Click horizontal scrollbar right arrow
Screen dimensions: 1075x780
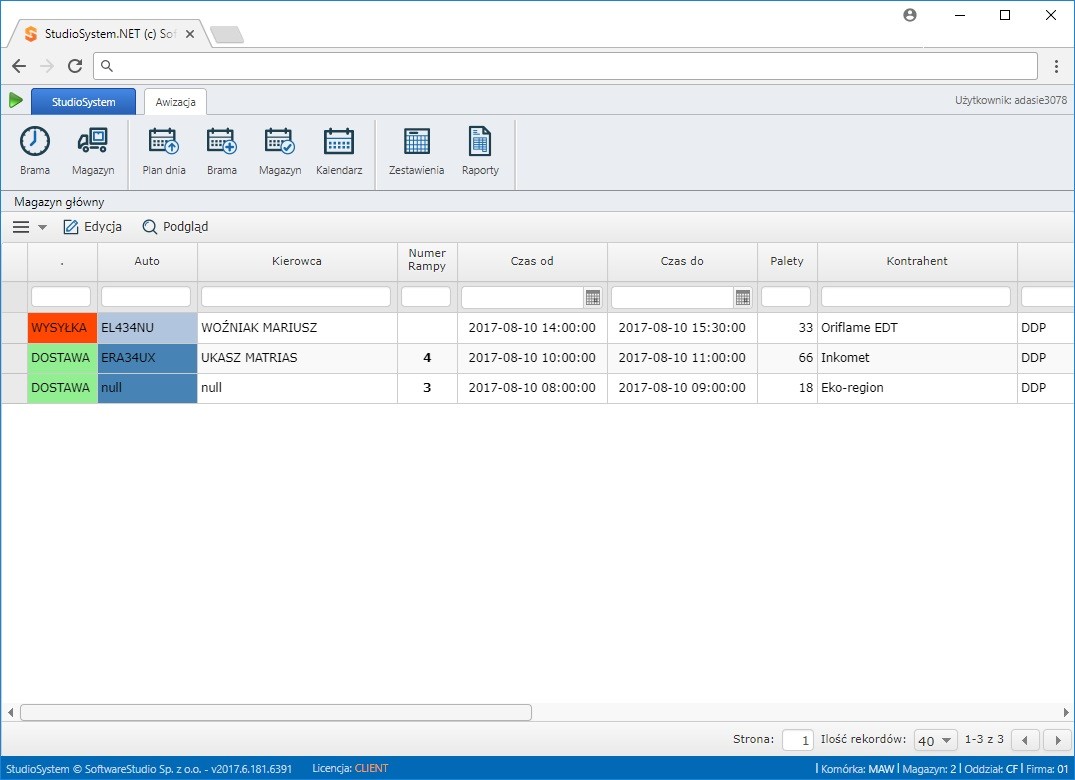tap(1066, 713)
